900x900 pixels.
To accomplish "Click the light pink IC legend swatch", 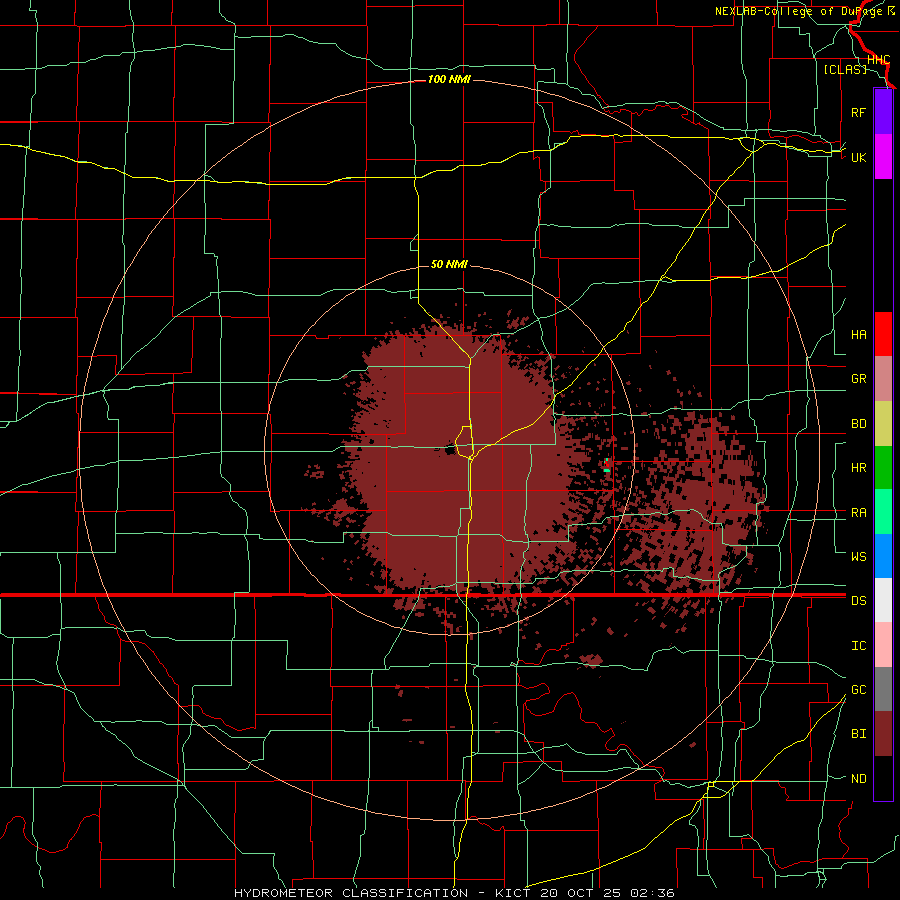I will 883,645.
